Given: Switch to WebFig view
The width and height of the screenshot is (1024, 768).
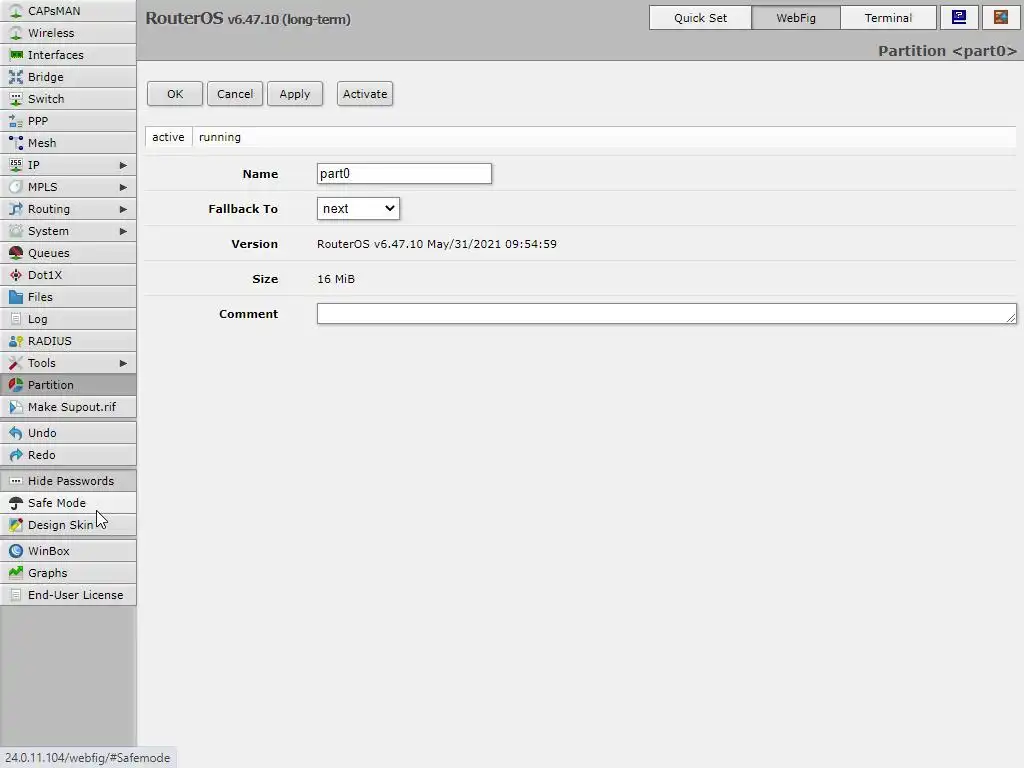Looking at the screenshot, I should click(x=795, y=18).
